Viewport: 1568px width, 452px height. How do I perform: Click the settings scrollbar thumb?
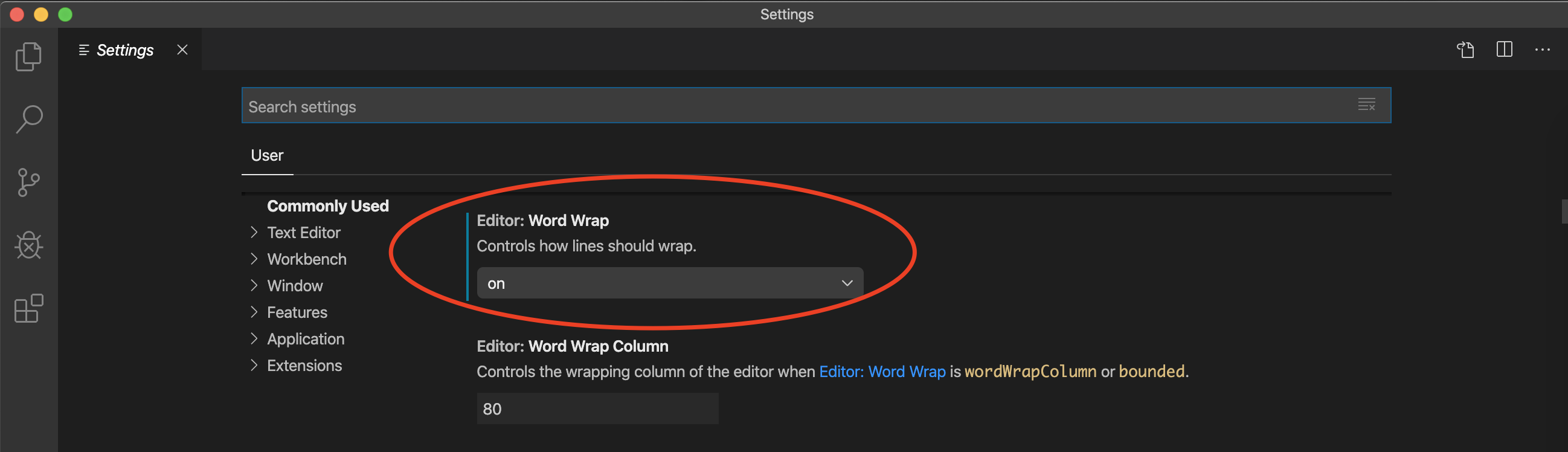pos(1564,211)
